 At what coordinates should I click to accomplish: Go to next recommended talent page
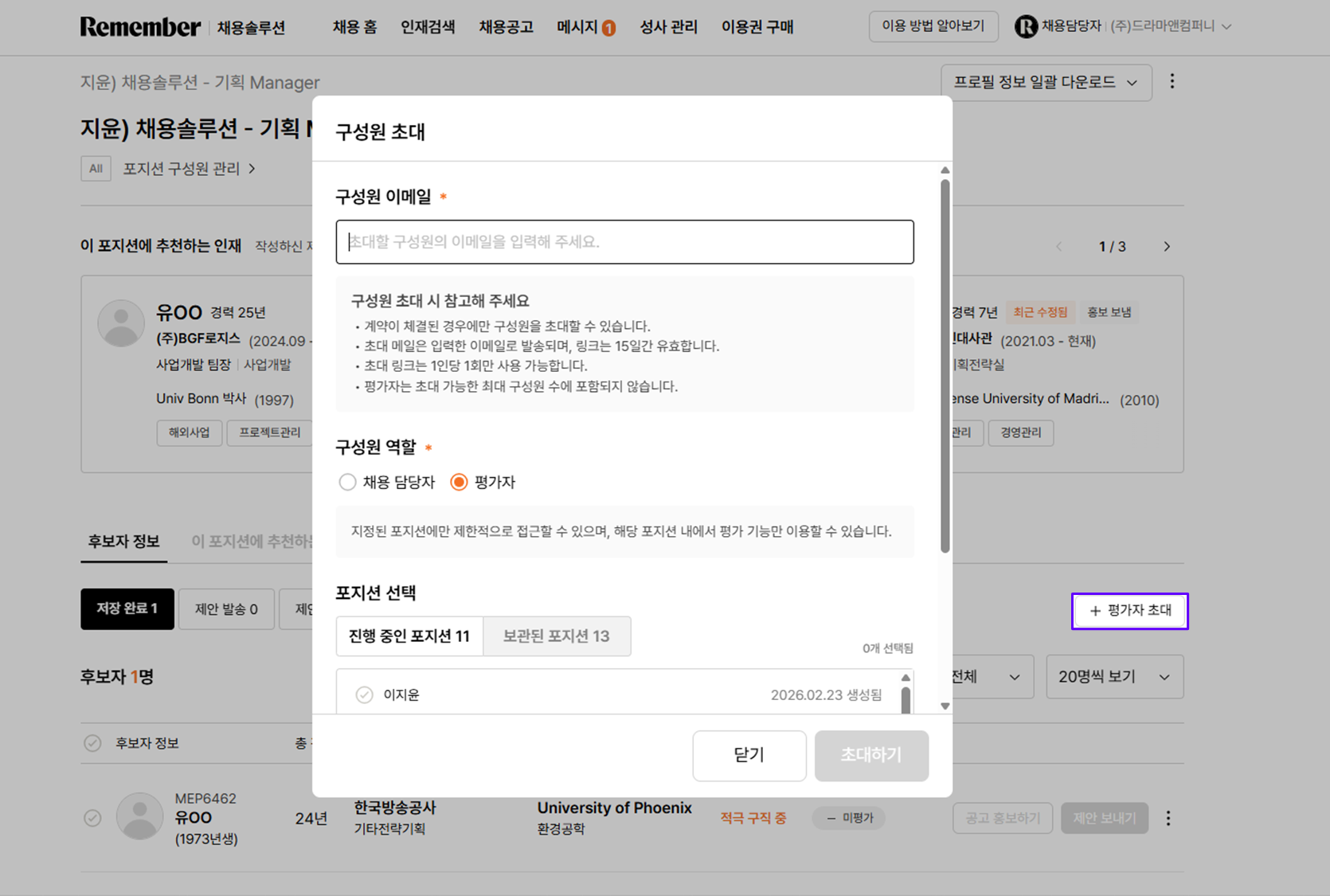pyautogui.click(x=1167, y=247)
